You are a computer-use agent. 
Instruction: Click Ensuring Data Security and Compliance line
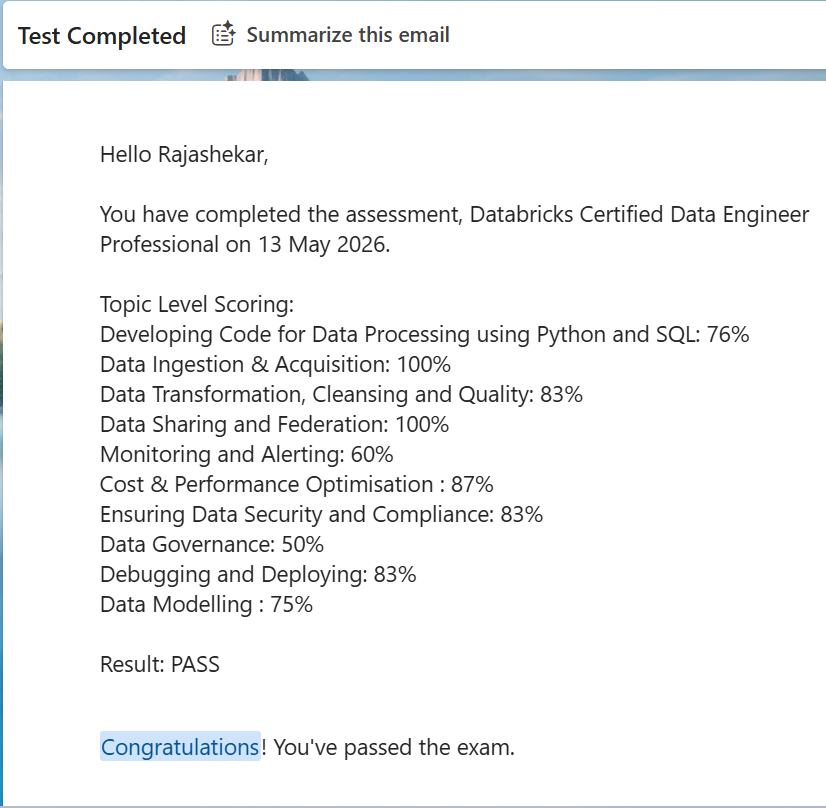pos(321,515)
